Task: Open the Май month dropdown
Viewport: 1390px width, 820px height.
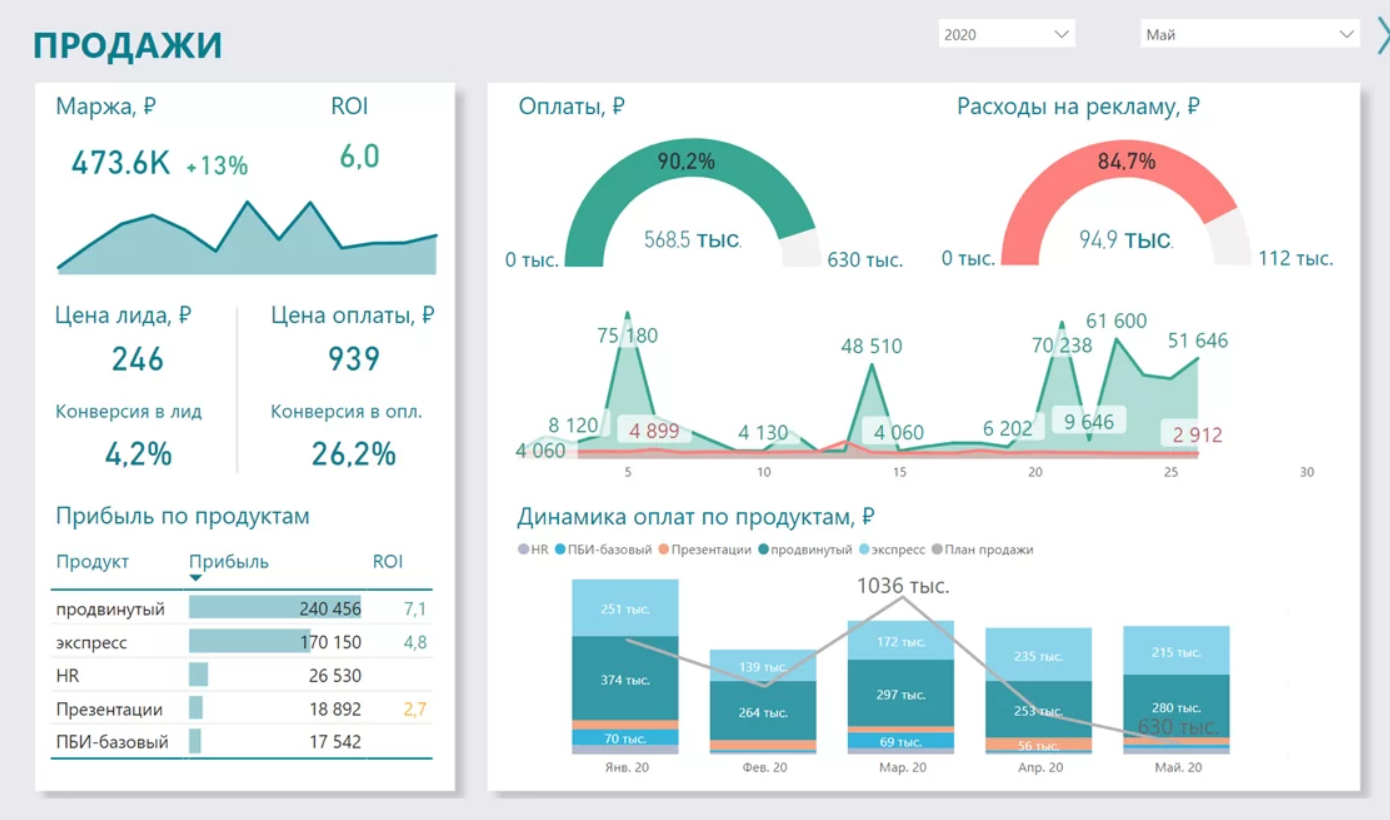Action: (1249, 34)
